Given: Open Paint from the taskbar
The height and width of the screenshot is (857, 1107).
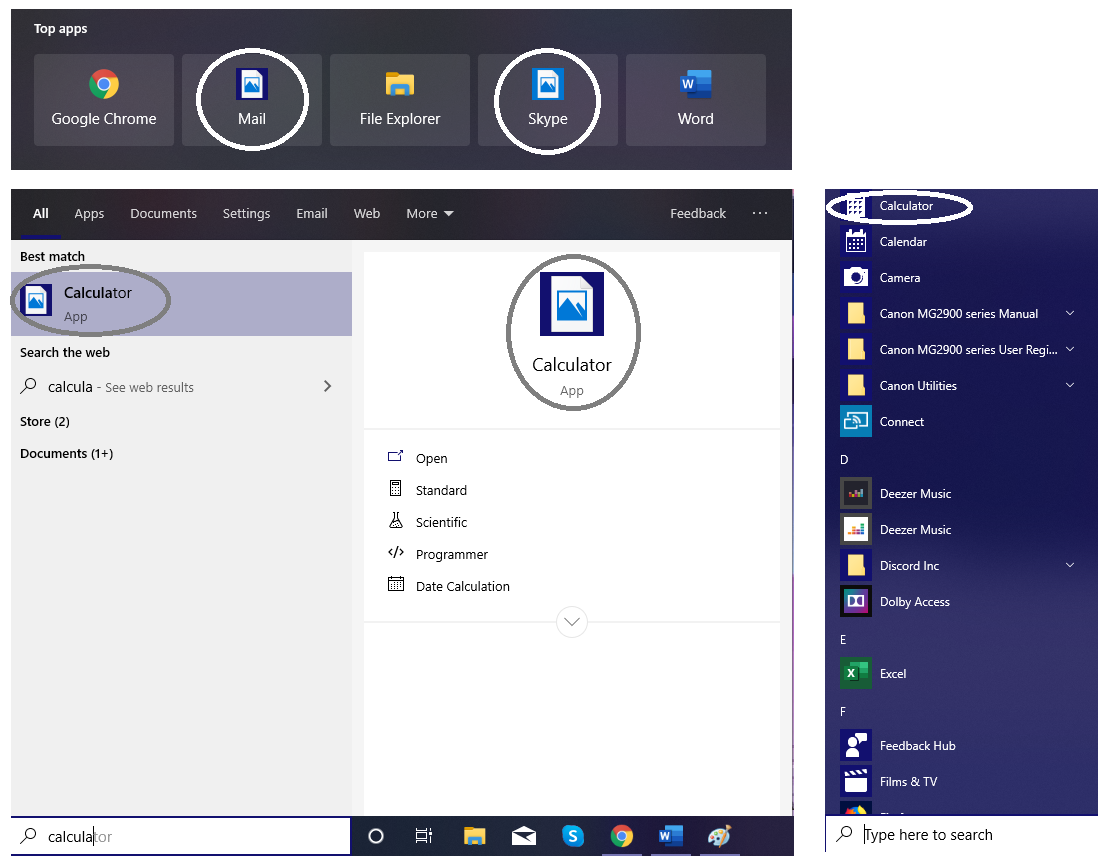Looking at the screenshot, I should click(x=719, y=837).
